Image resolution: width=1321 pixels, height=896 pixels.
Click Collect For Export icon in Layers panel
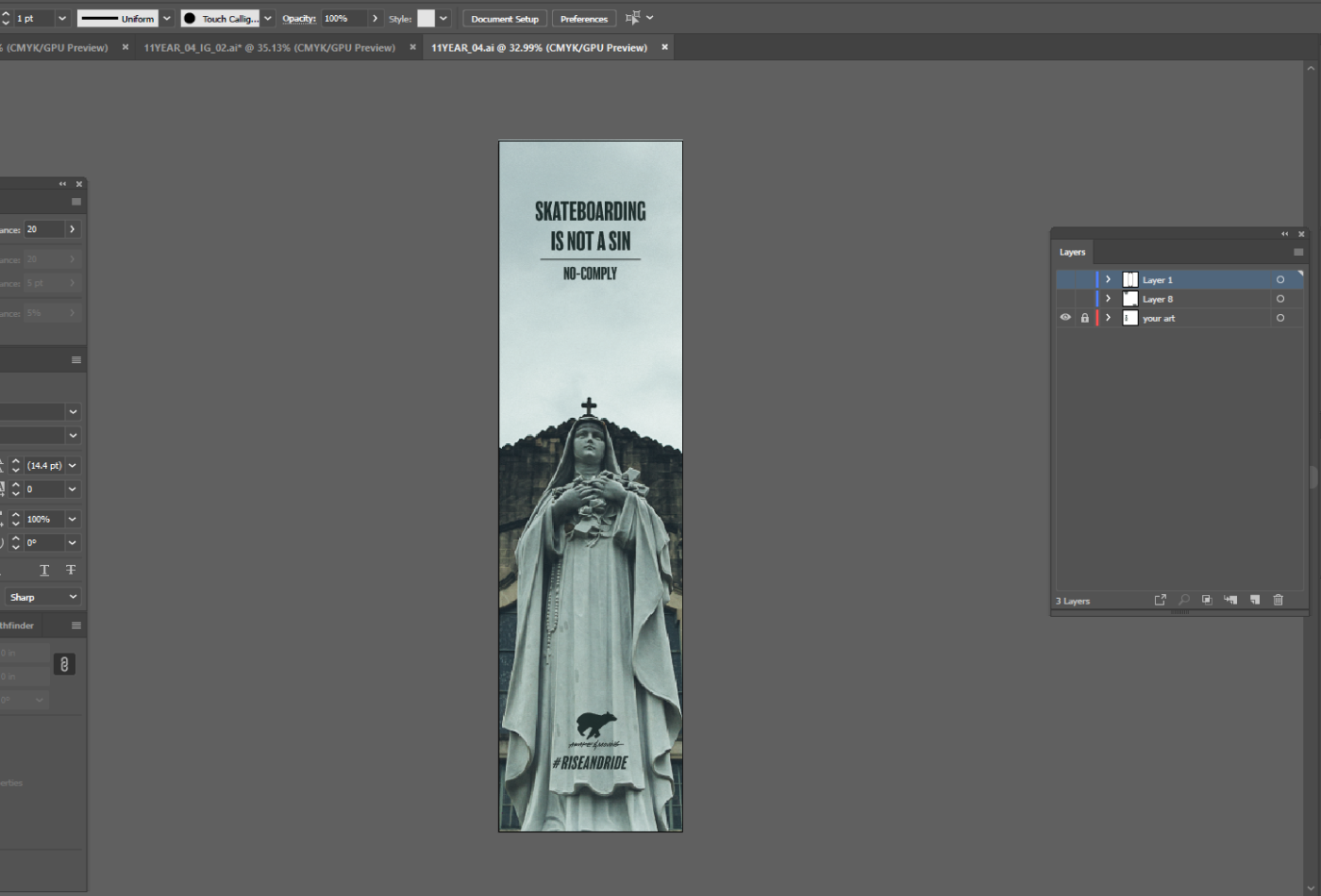click(1161, 600)
